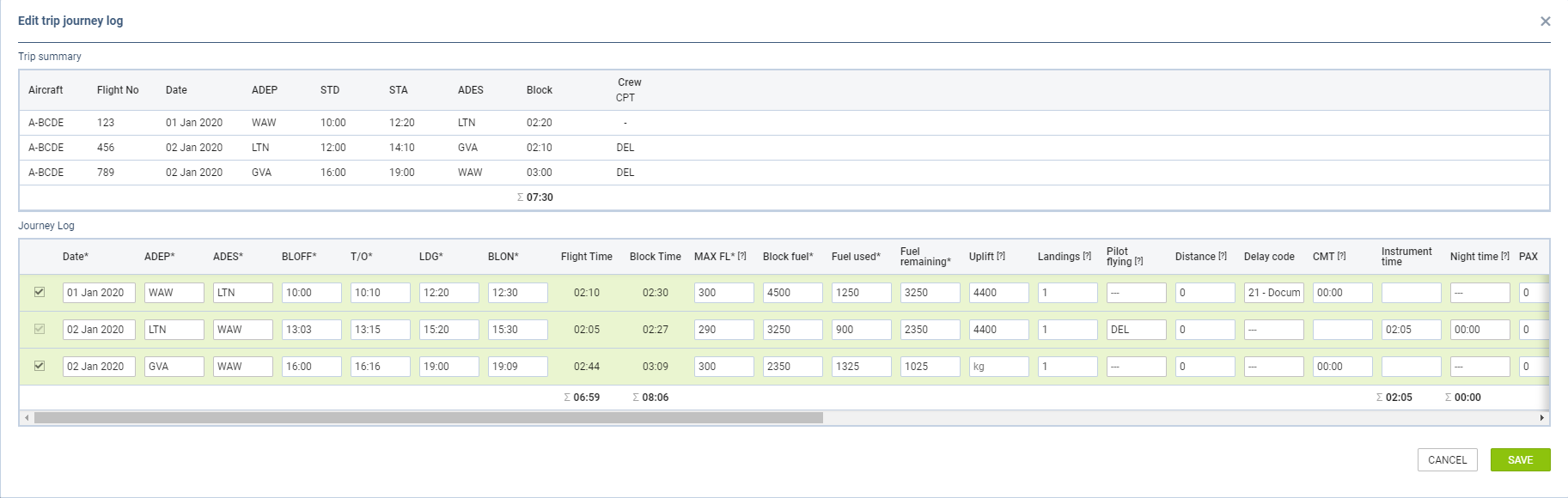Select flight number 789 in trip summary
Image resolution: width=1568 pixels, height=498 pixels.
click(x=106, y=173)
